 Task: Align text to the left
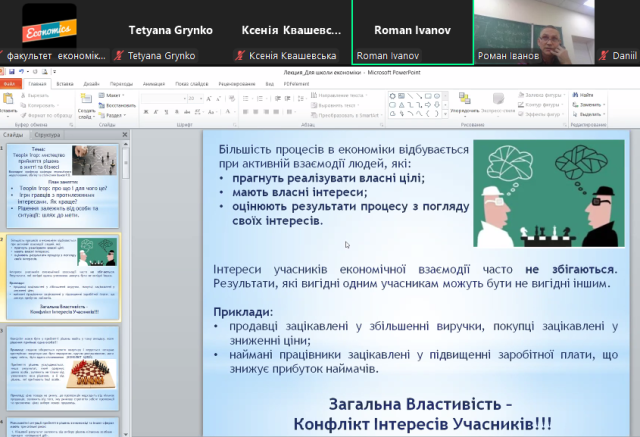click(x=245, y=112)
